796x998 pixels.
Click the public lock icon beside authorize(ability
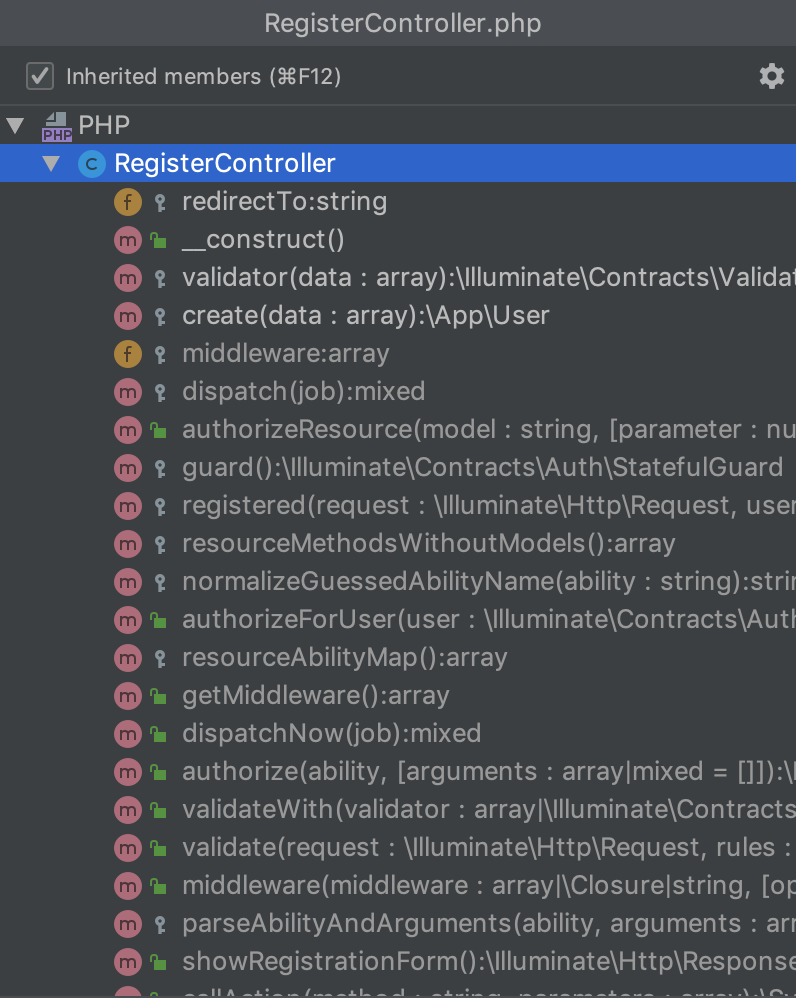158,772
